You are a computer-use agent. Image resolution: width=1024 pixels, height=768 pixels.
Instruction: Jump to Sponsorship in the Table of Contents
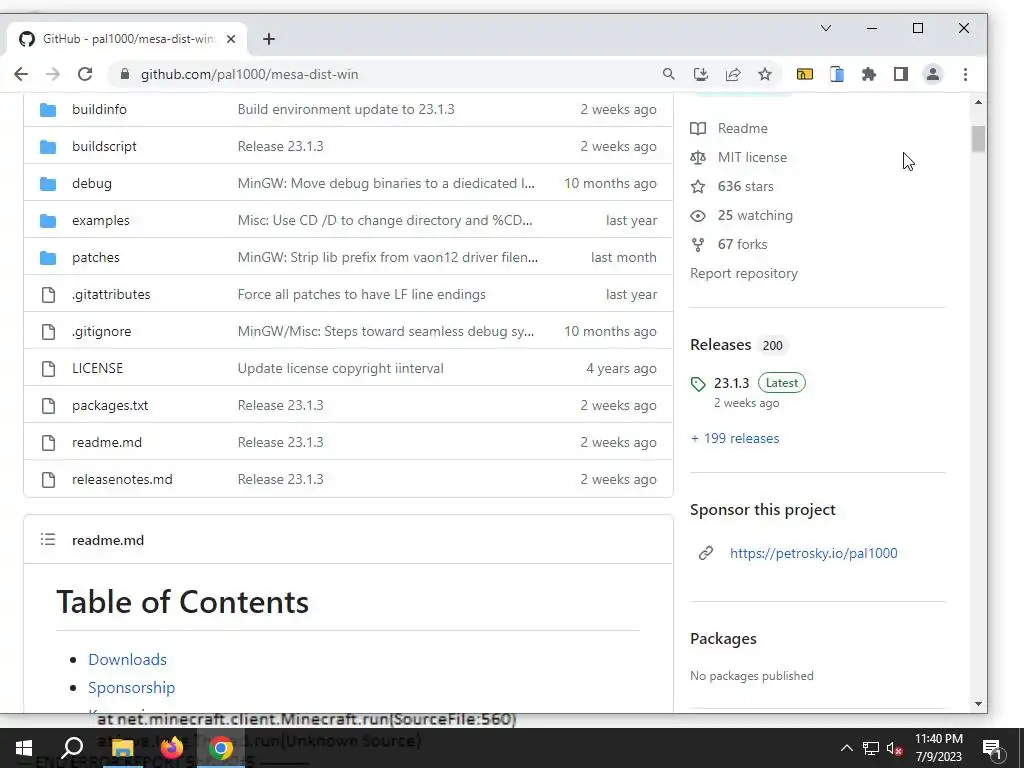tap(131, 688)
